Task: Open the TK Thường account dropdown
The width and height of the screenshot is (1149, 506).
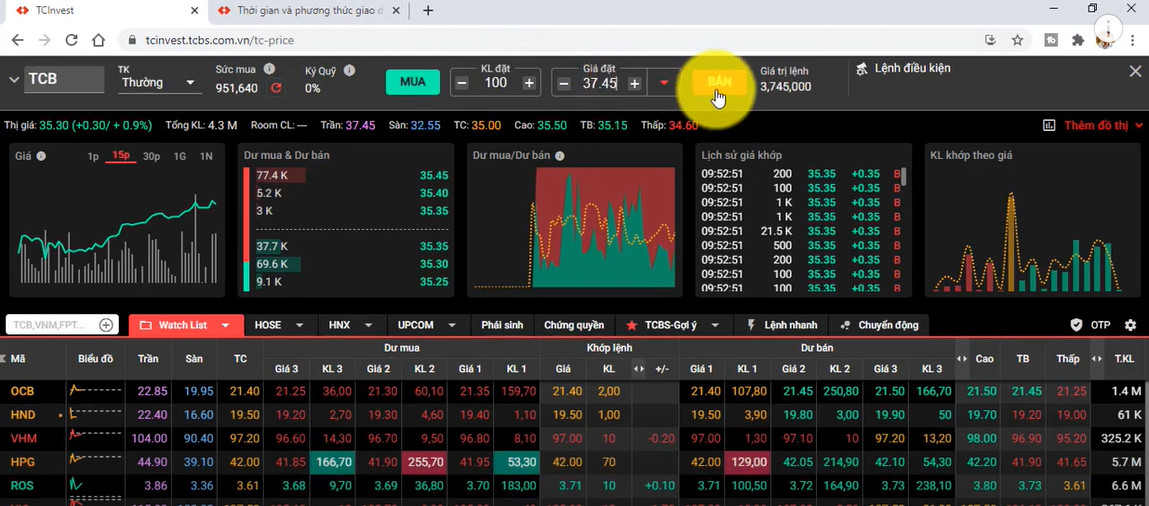Action: pos(159,83)
